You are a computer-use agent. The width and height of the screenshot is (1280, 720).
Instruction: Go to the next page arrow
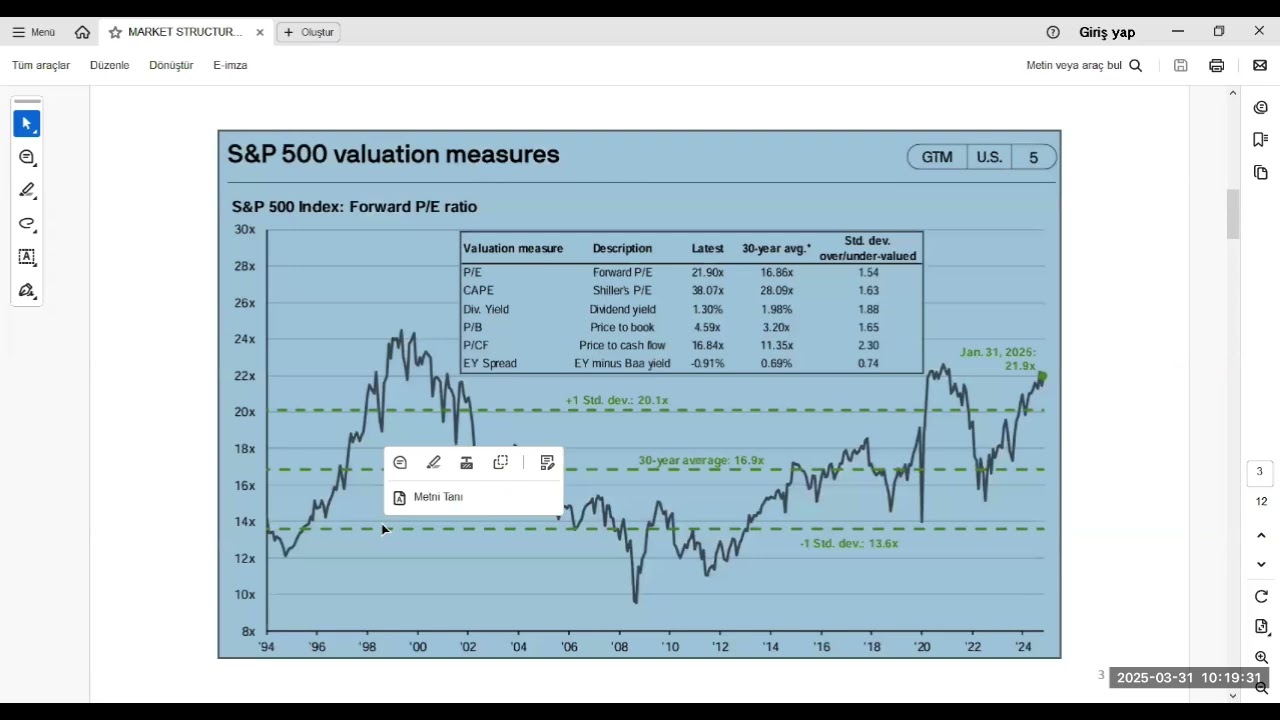tap(1261, 565)
